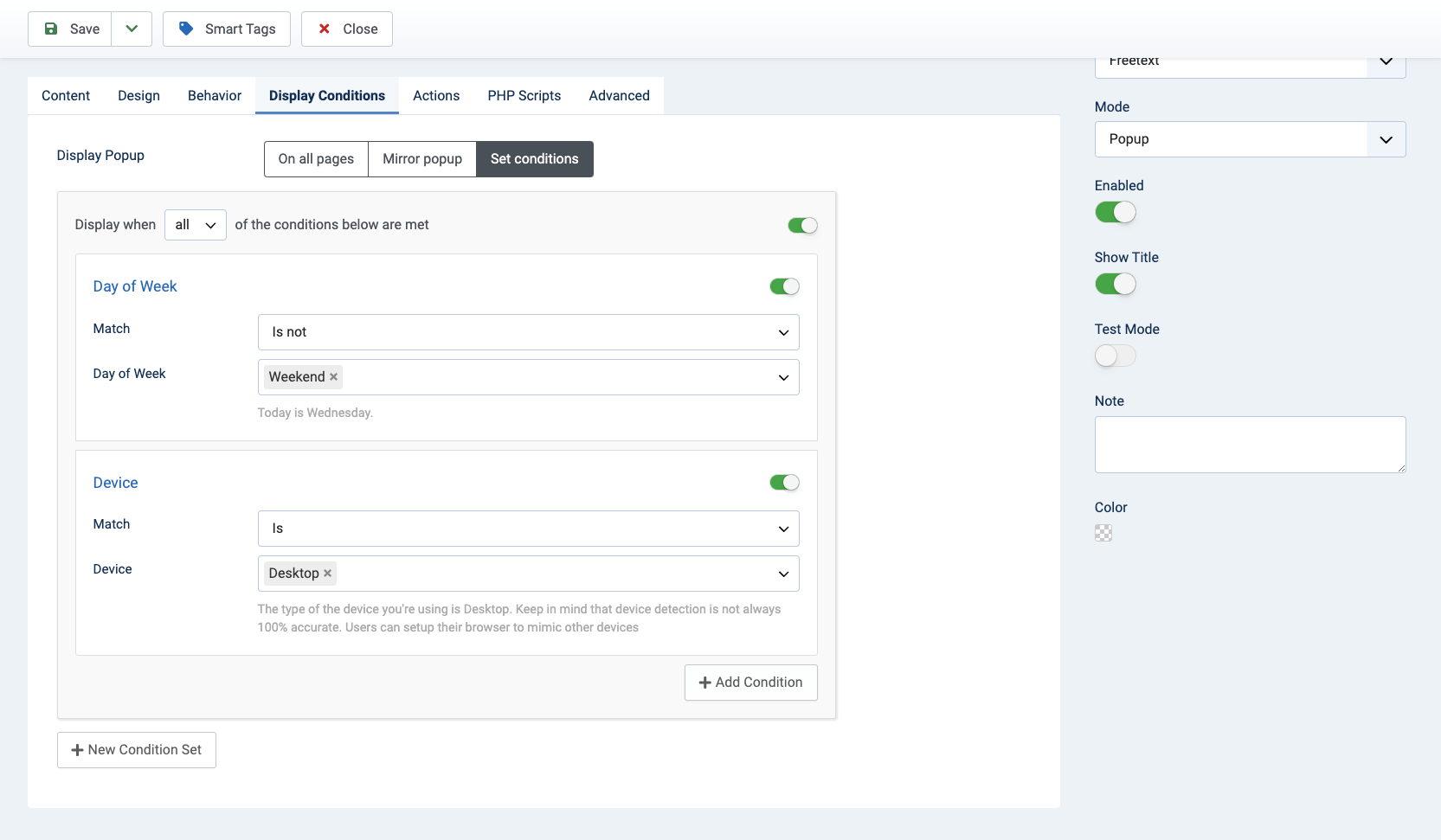Switch to the Content tab
Screen dimensions: 1441x840
pyautogui.click(x=66, y=95)
